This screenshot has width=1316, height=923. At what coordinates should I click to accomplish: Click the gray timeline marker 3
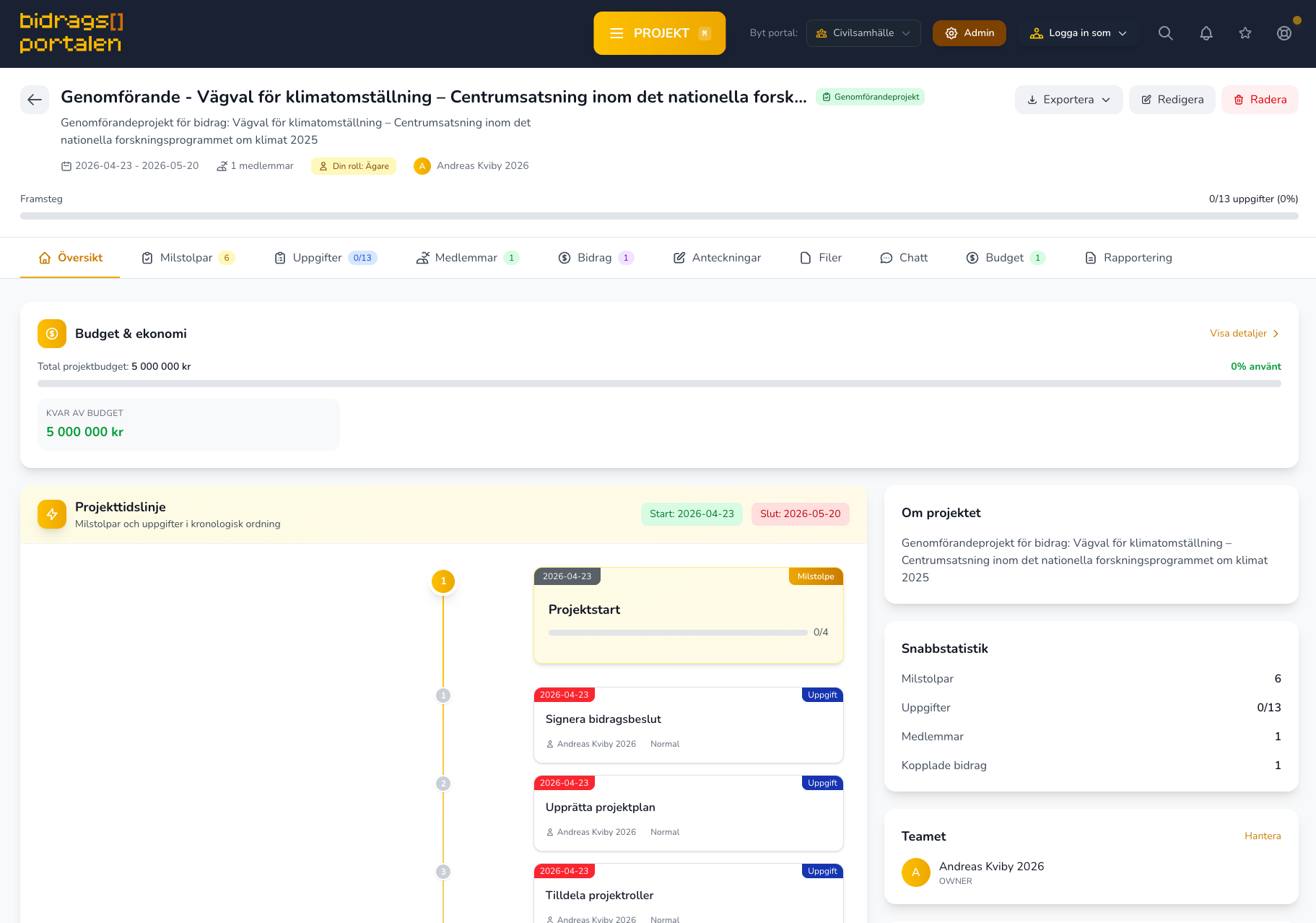coord(443,872)
